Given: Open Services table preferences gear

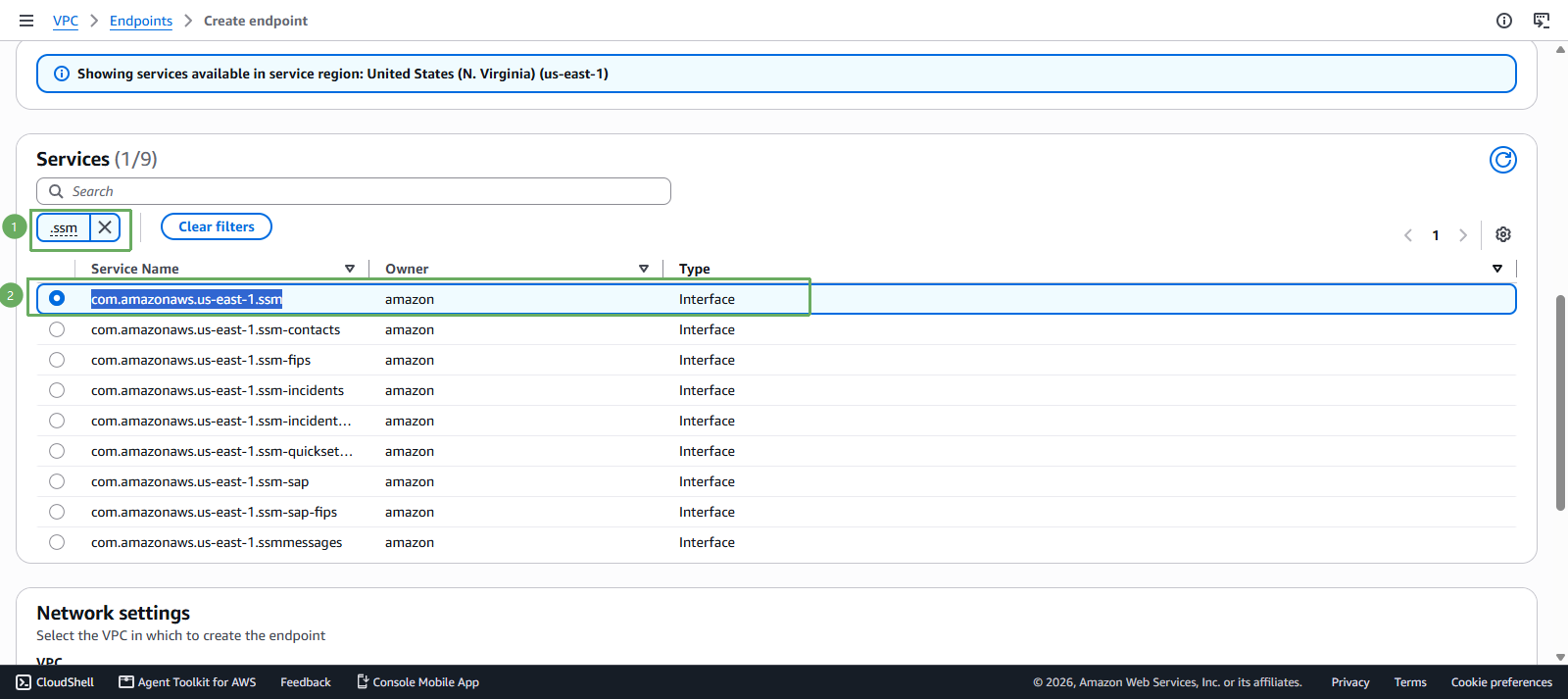Looking at the screenshot, I should click(1503, 234).
